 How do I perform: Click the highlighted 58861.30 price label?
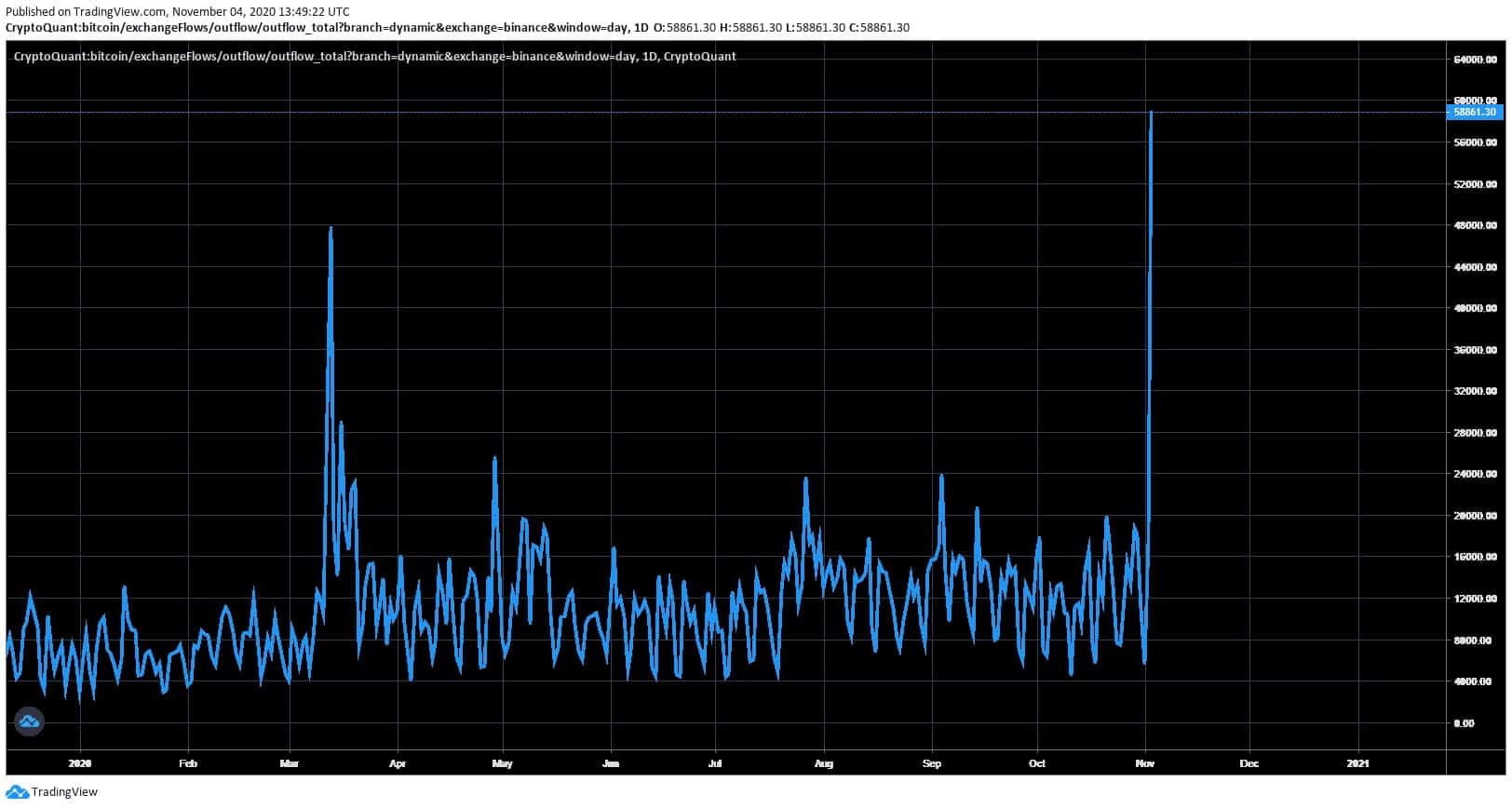(x=1474, y=113)
